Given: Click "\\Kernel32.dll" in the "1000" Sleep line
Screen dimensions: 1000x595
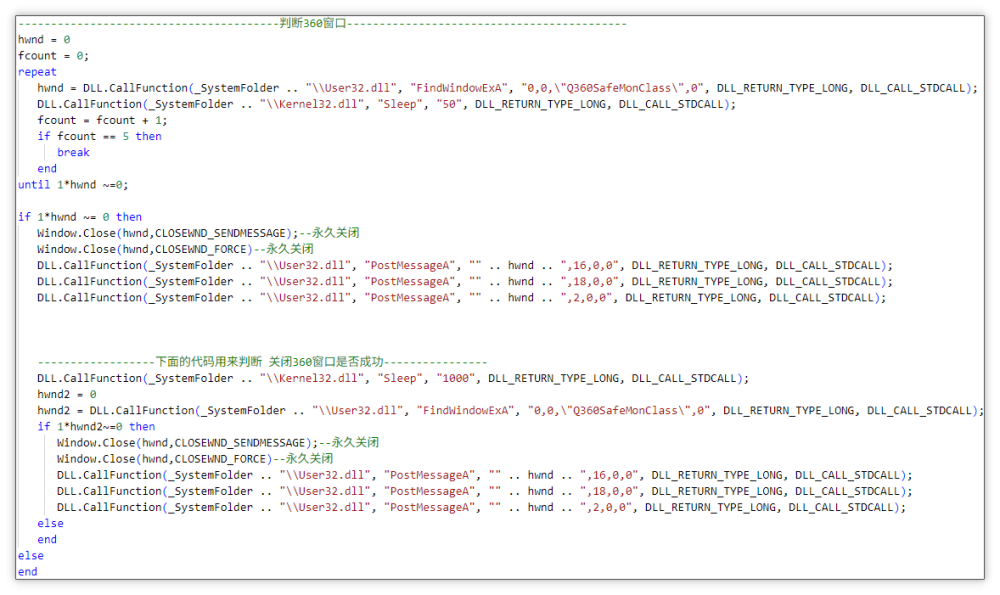Looking at the screenshot, I should (x=312, y=378).
